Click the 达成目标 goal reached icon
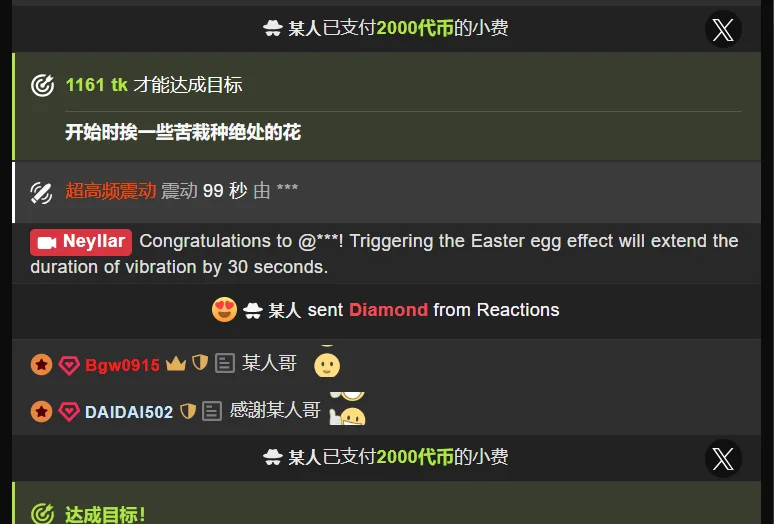Image resolution: width=774 pixels, height=524 pixels. point(42,514)
